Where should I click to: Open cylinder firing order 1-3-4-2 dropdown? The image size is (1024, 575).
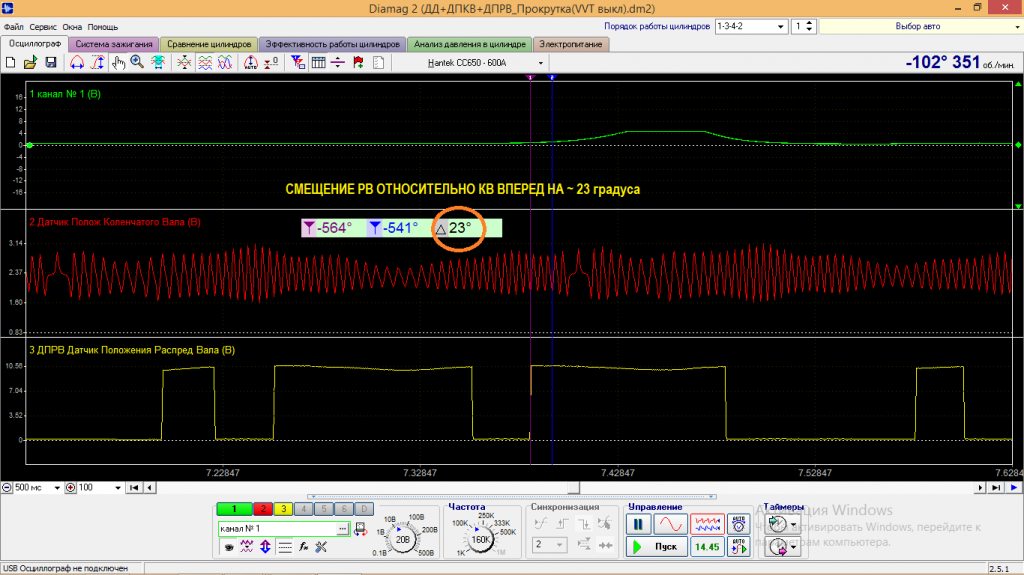[780, 27]
